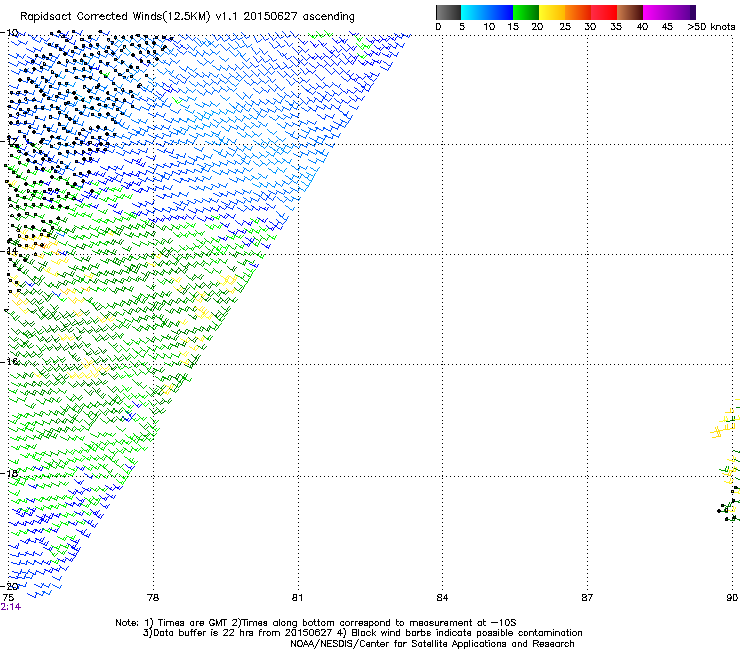Click the longitude label '90'
The image size is (740, 650).
[x=732, y=598]
